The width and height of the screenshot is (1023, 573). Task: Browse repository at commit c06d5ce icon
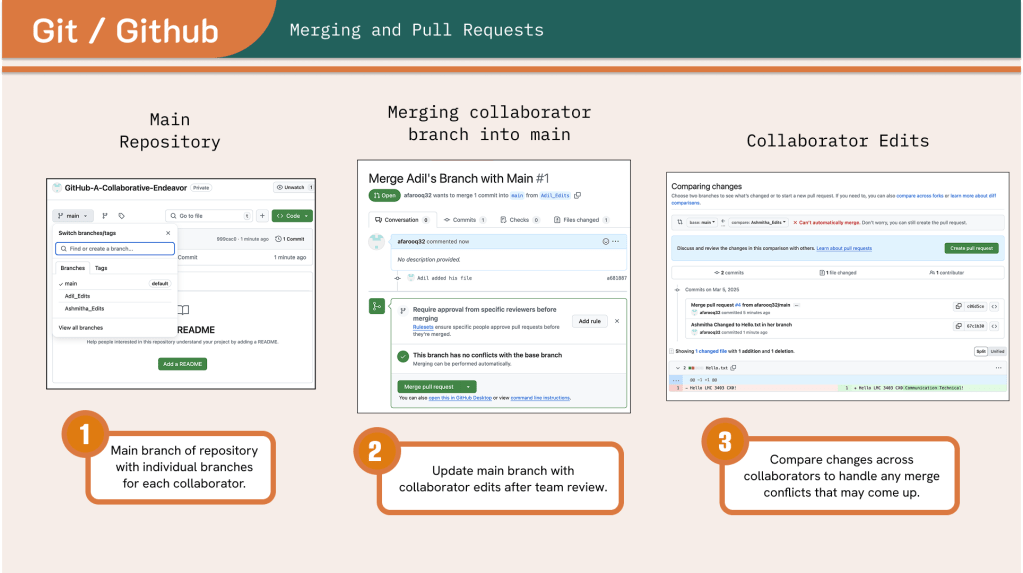tap(994, 306)
